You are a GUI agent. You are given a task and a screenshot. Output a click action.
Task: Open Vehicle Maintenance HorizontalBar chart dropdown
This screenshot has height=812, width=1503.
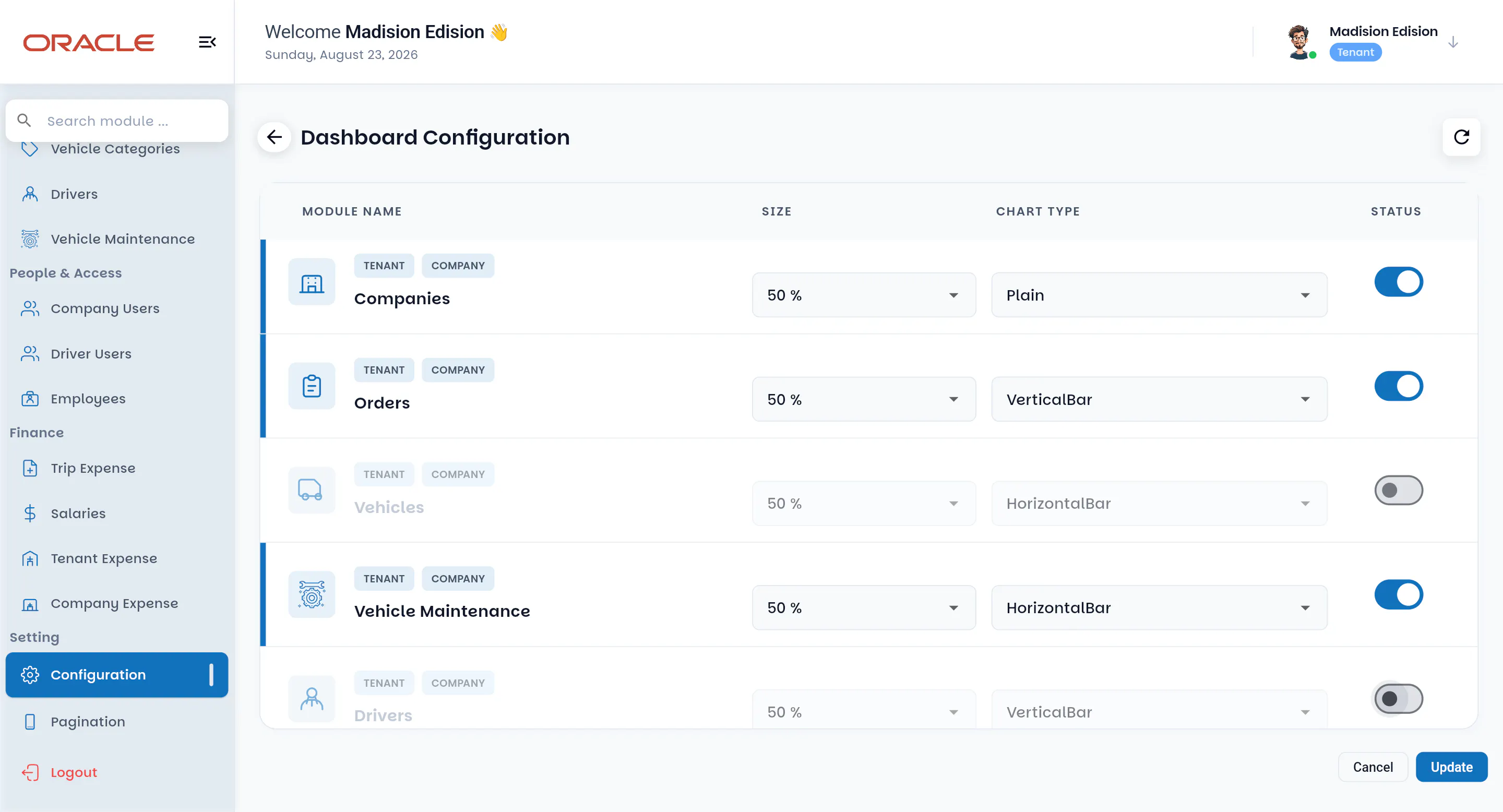(x=1159, y=607)
